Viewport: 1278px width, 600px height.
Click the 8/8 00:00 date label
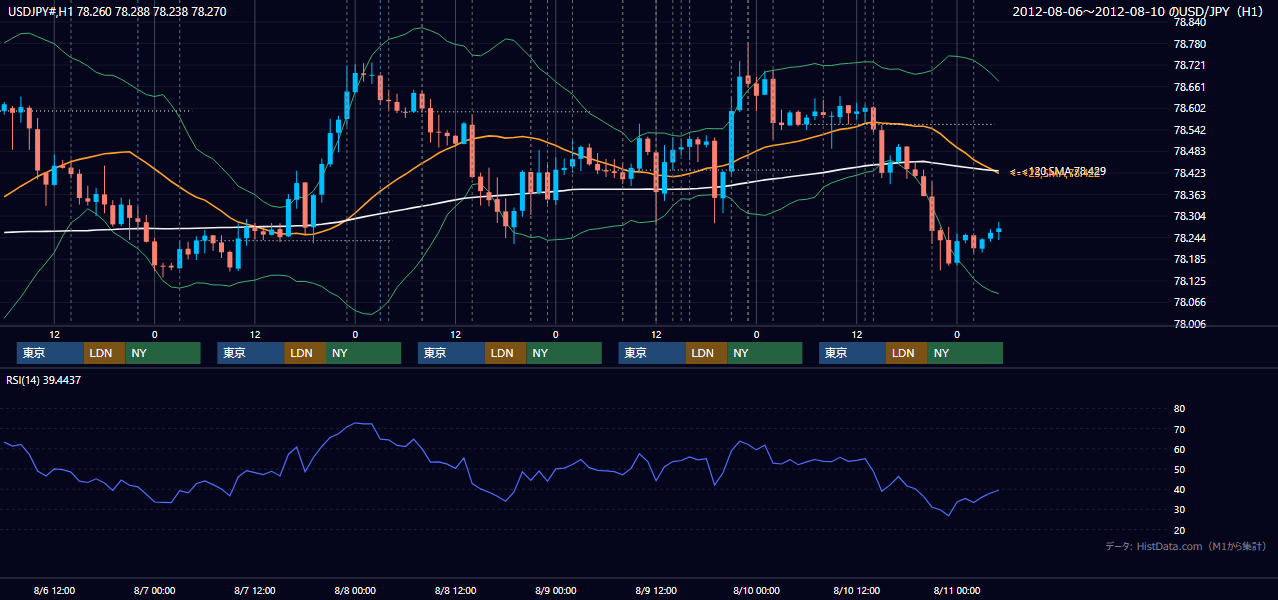(x=355, y=590)
